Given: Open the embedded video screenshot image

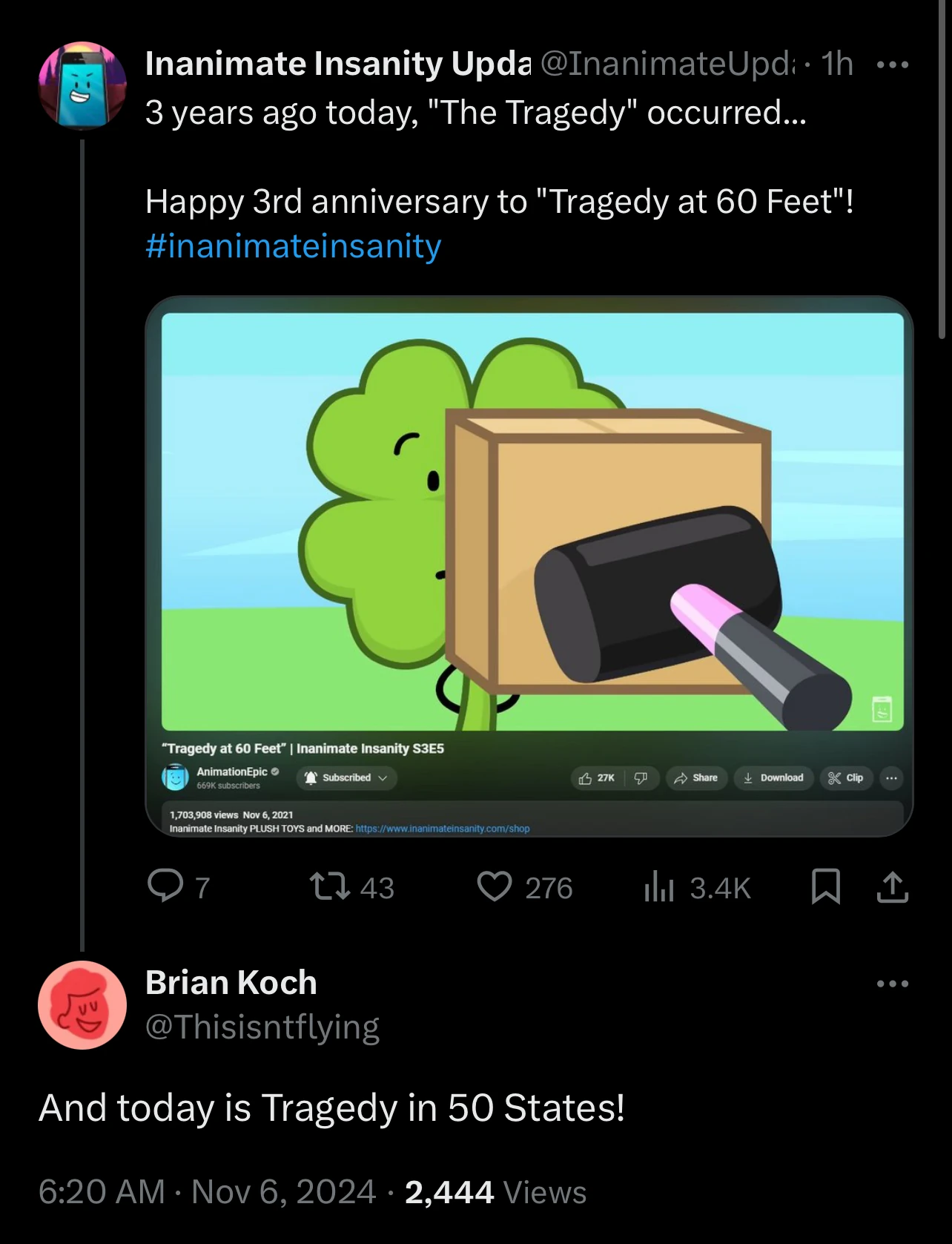Looking at the screenshot, I should [529, 565].
